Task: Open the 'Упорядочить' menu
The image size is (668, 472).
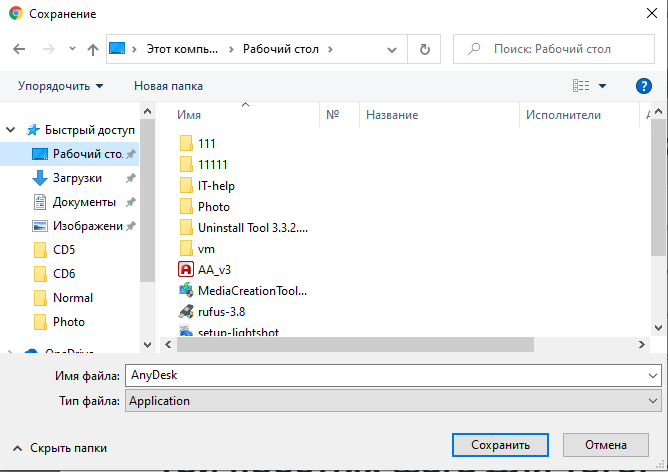Action: coord(60,86)
